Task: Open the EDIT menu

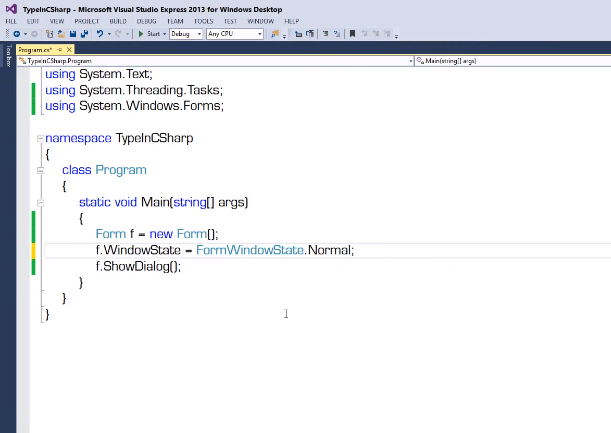Action: 33,21
